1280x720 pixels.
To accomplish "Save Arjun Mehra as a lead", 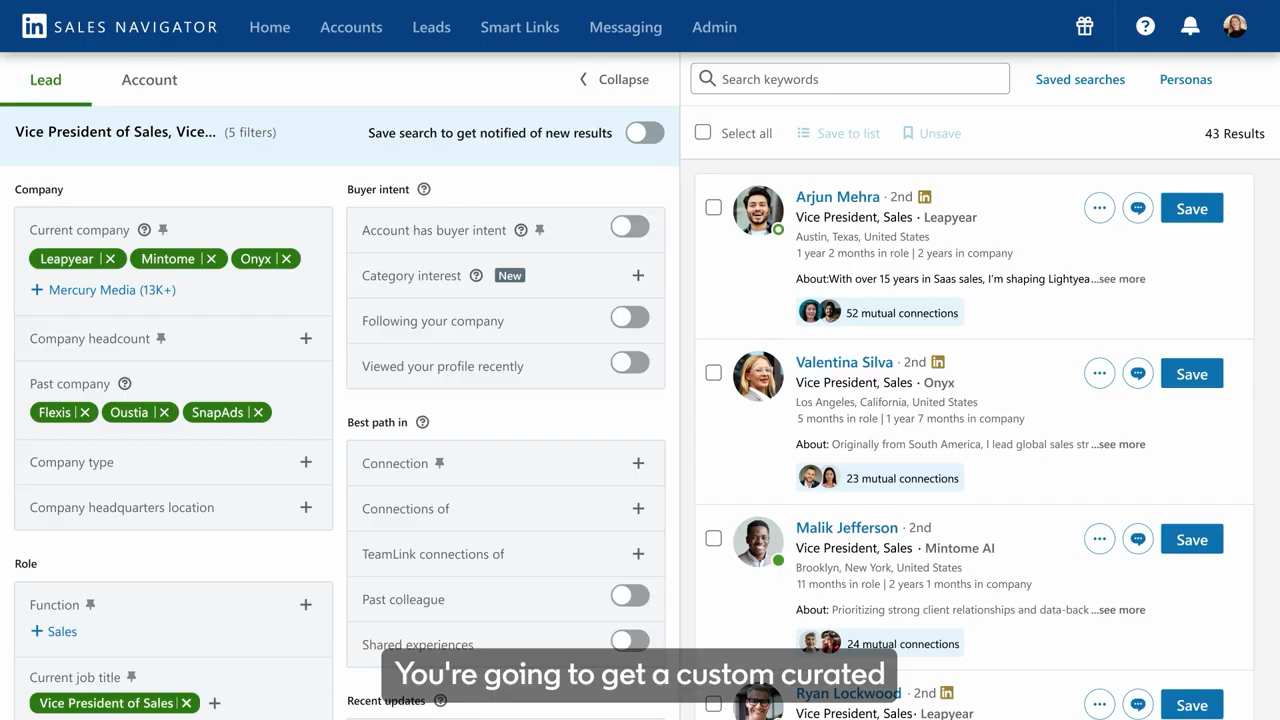I will pos(1192,208).
